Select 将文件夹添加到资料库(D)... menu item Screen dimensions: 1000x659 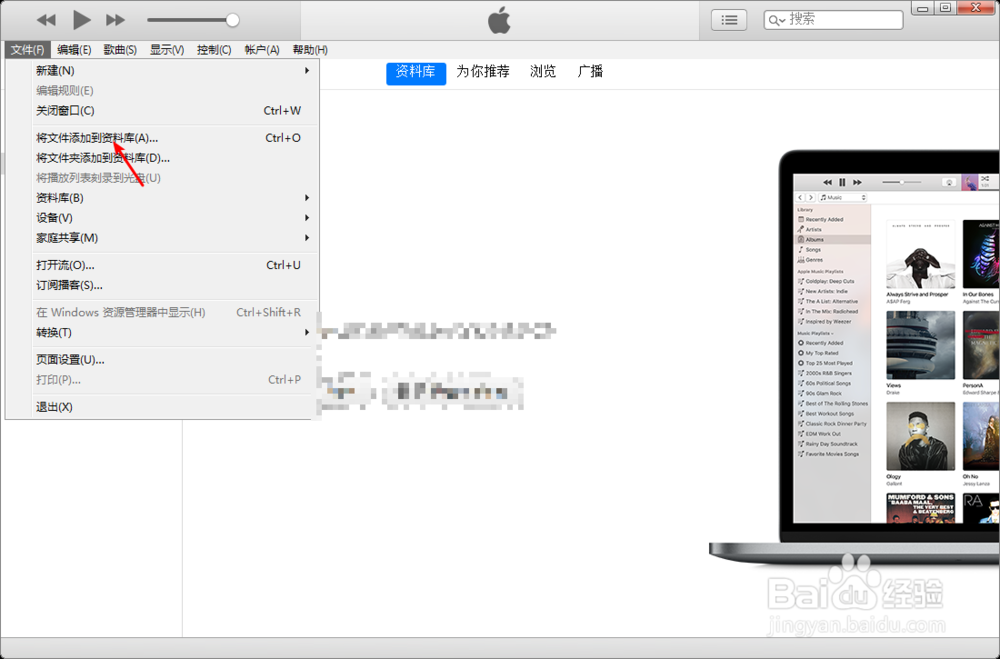pyautogui.click(x=162, y=158)
